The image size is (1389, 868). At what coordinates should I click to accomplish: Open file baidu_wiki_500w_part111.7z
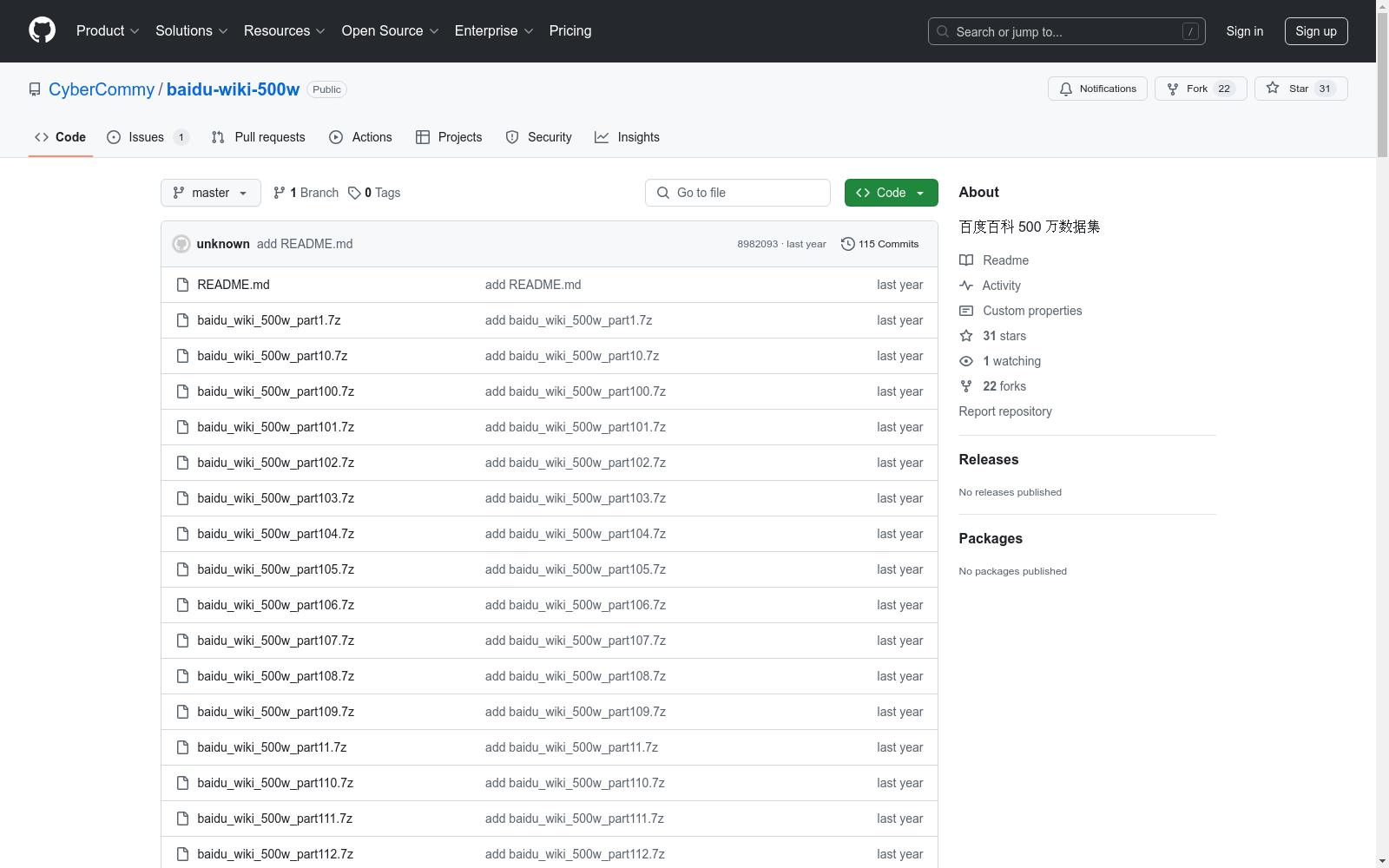pyautogui.click(x=274, y=819)
